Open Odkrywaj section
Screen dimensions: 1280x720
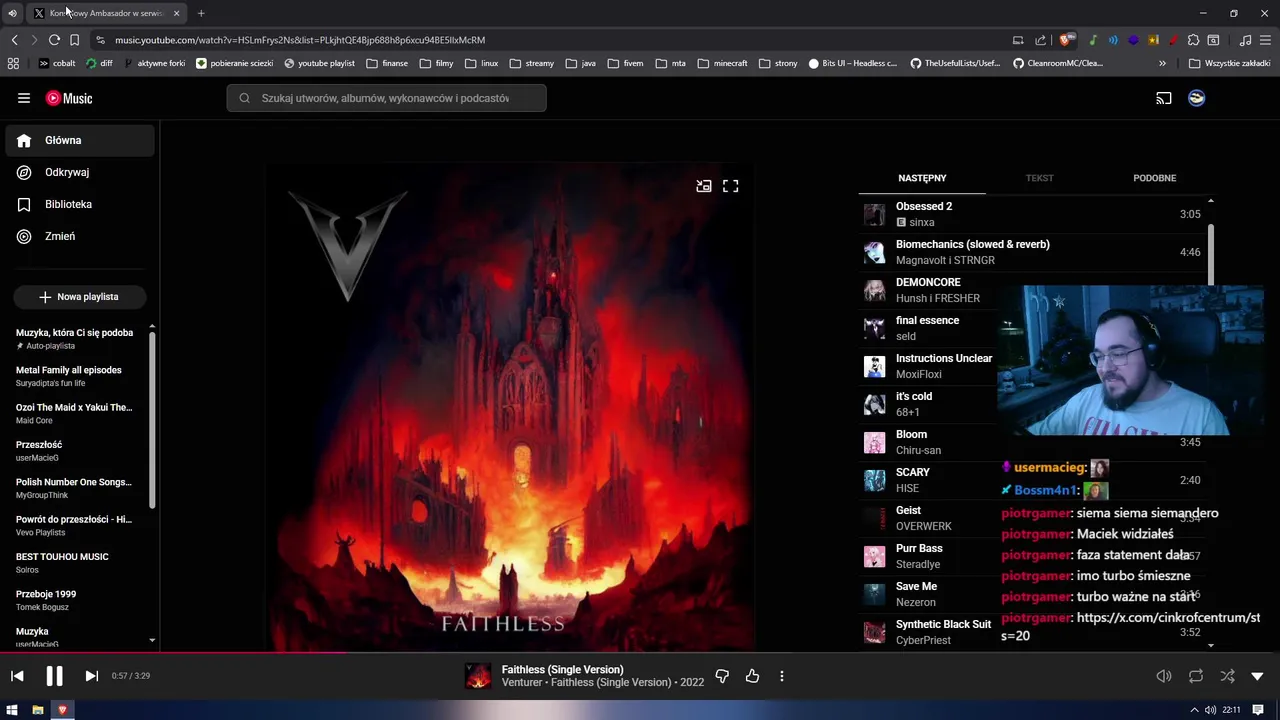80,172
